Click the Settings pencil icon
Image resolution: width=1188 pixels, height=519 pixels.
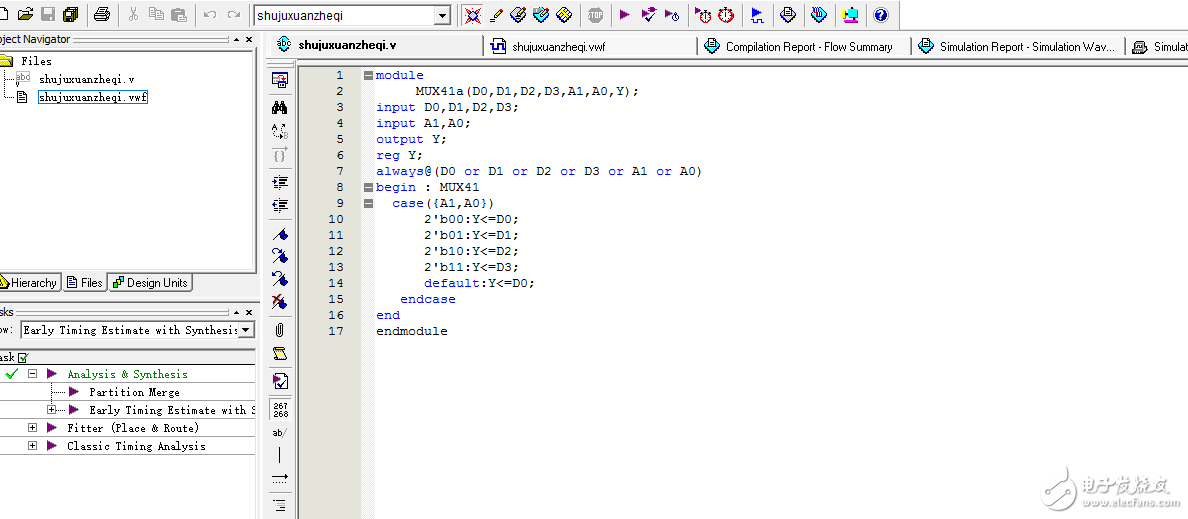[496, 14]
